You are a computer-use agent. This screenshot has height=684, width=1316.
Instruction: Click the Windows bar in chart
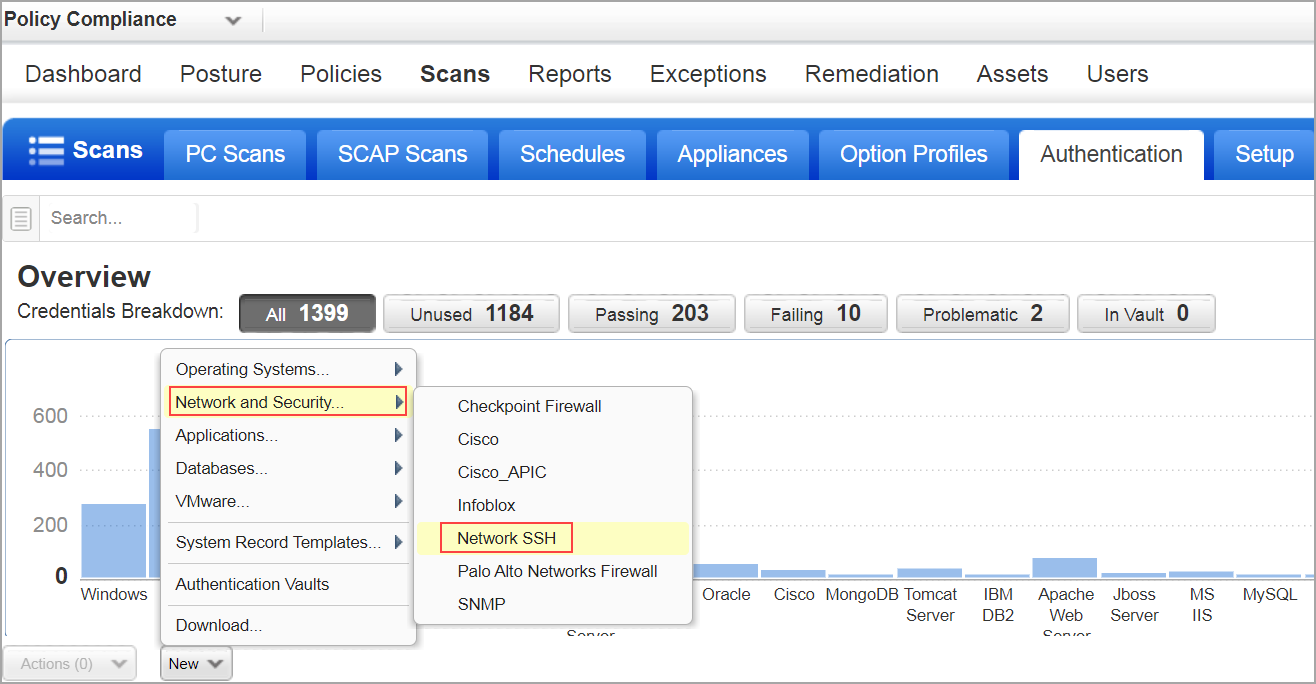point(113,540)
